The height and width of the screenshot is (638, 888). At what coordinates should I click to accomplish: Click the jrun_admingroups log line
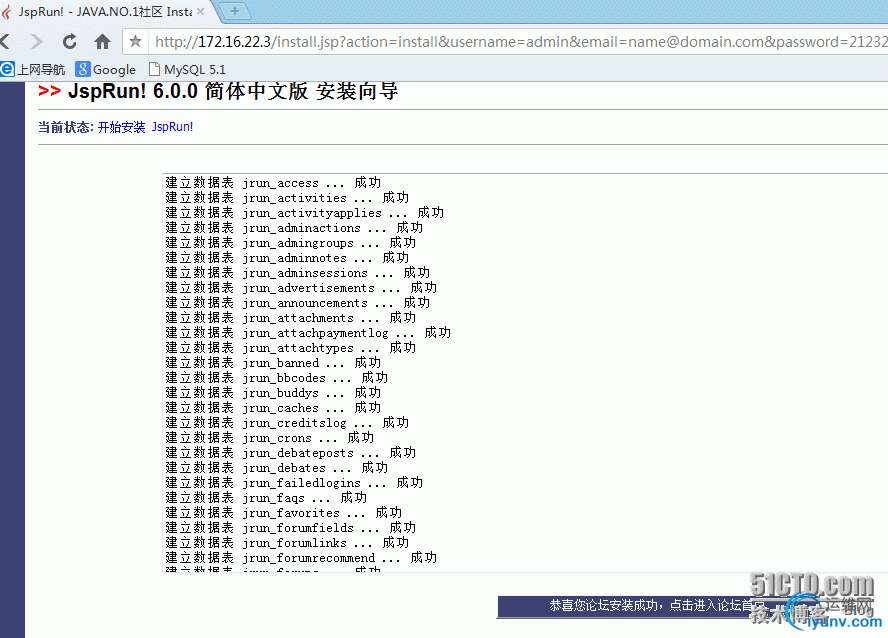coord(291,243)
